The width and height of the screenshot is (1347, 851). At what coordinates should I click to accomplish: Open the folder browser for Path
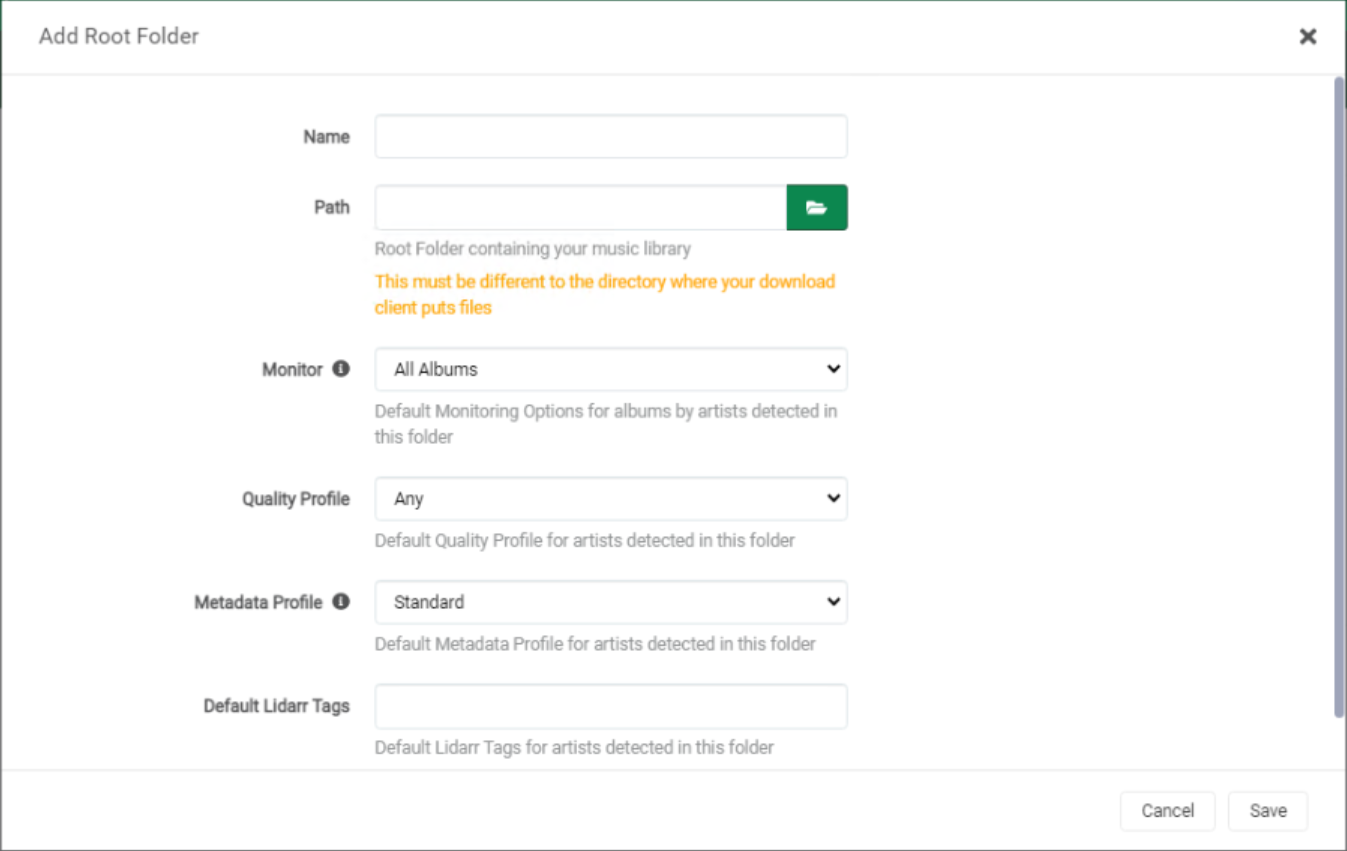[x=817, y=207]
